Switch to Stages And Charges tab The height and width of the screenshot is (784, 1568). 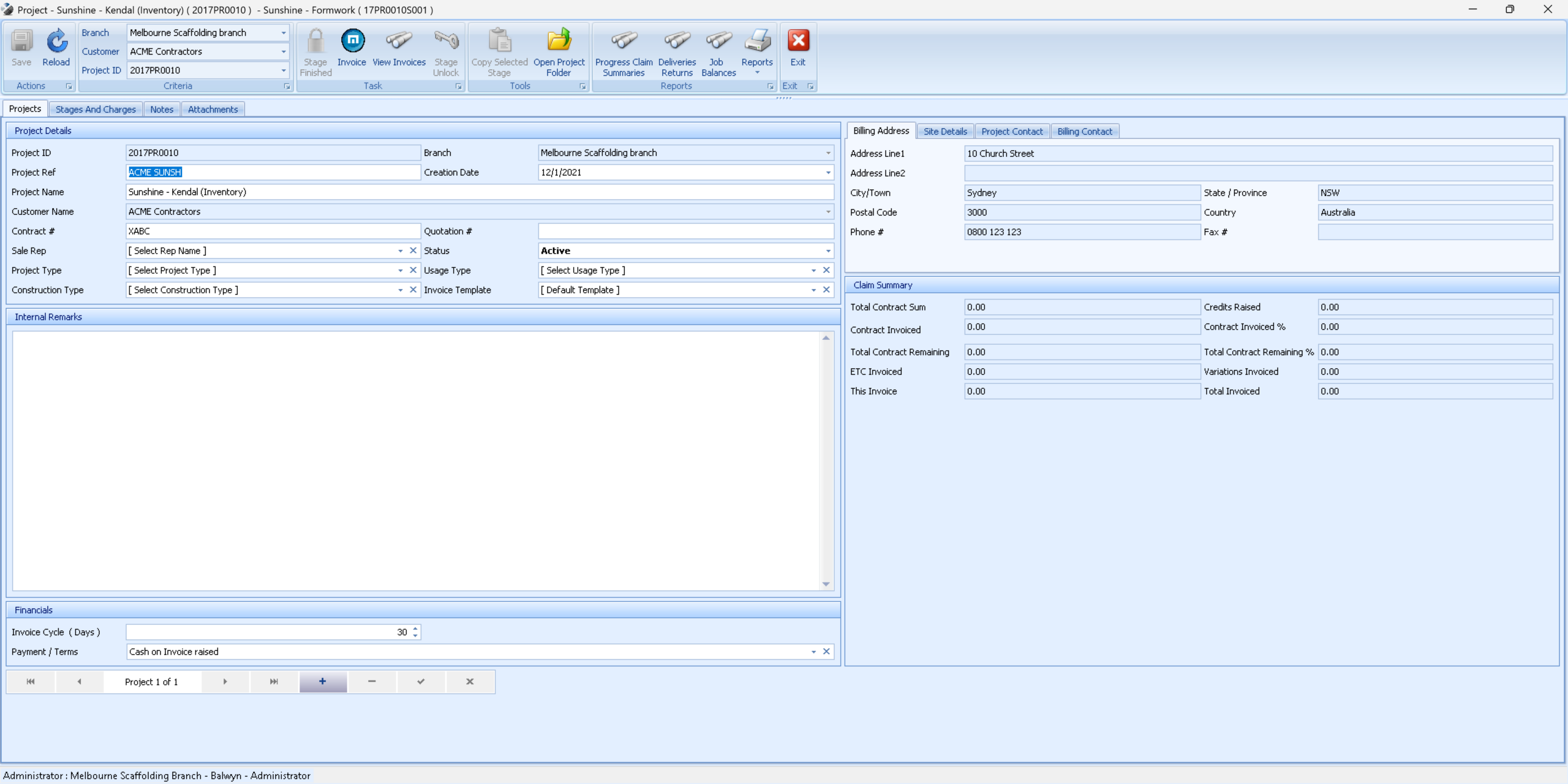pos(96,109)
